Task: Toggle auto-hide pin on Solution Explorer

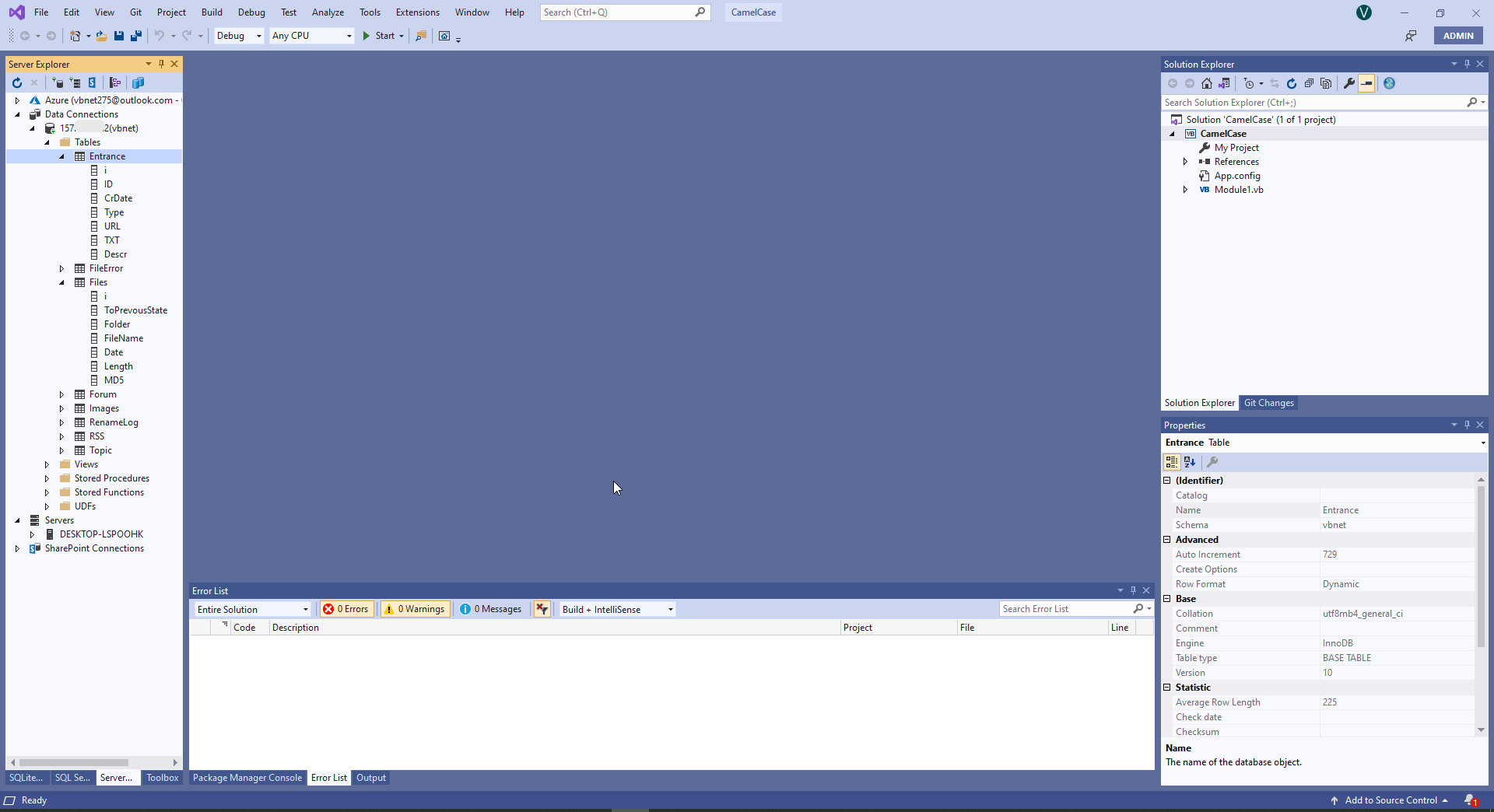Action: [x=1467, y=64]
